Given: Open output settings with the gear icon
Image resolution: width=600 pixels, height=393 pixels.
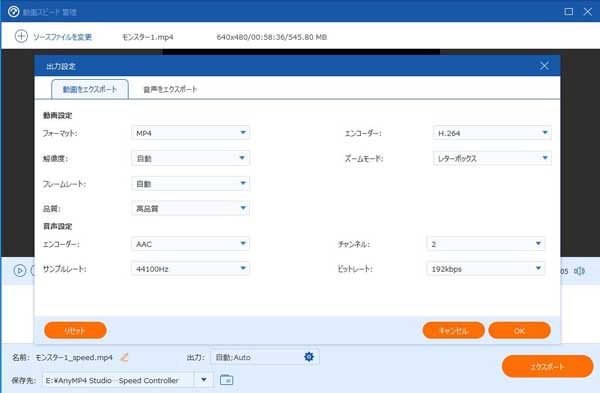Looking at the screenshot, I should pyautogui.click(x=309, y=357).
